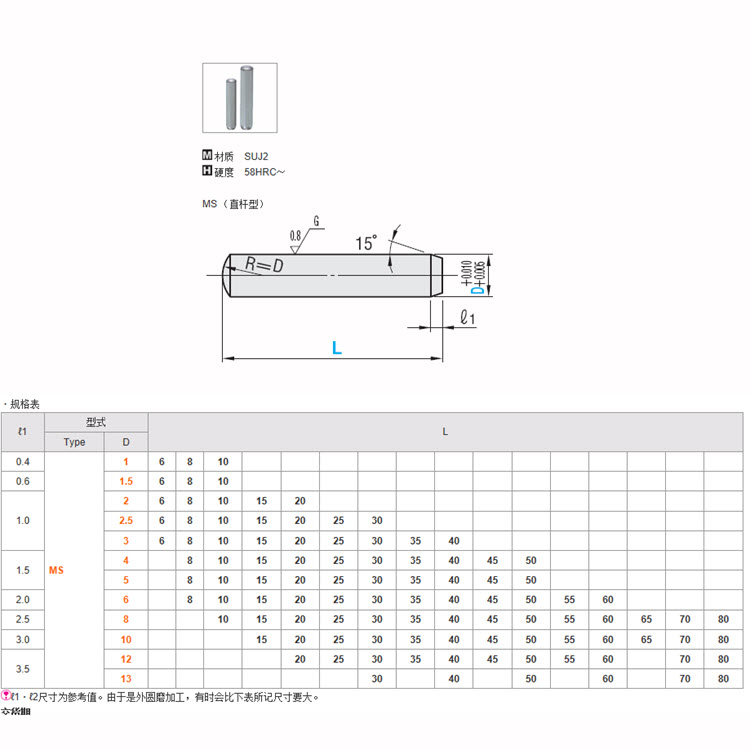
Task: Click the black M material icon
Action: [x=207, y=155]
